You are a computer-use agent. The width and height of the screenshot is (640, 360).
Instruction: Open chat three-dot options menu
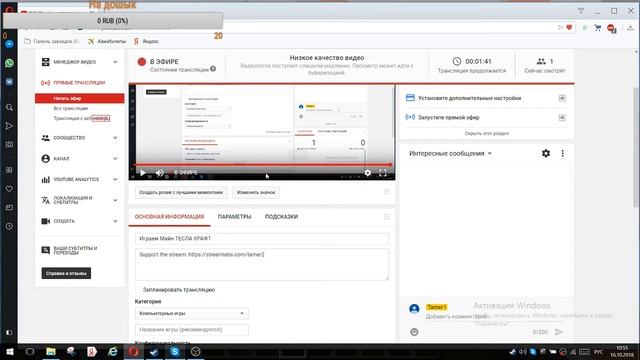(562, 153)
